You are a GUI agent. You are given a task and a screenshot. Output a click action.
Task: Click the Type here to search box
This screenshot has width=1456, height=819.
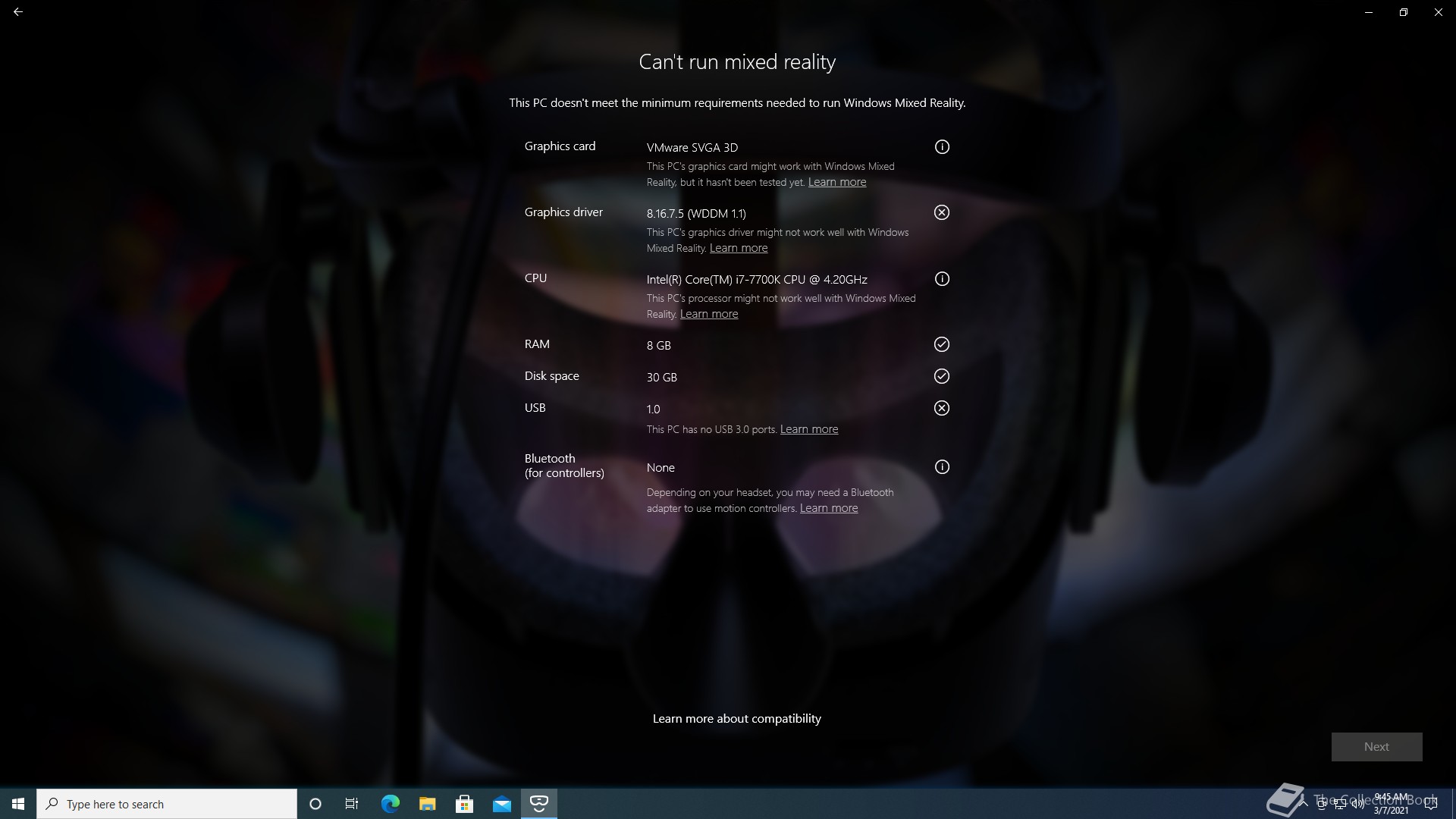tap(167, 804)
